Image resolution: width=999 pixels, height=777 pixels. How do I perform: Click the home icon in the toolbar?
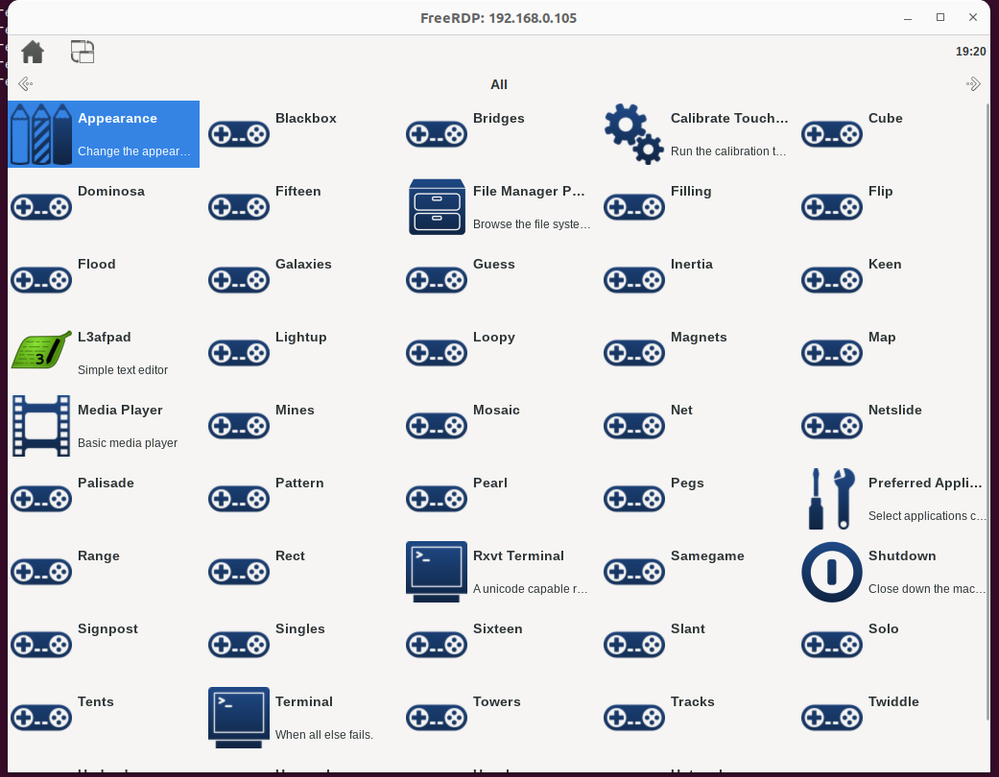(32, 52)
